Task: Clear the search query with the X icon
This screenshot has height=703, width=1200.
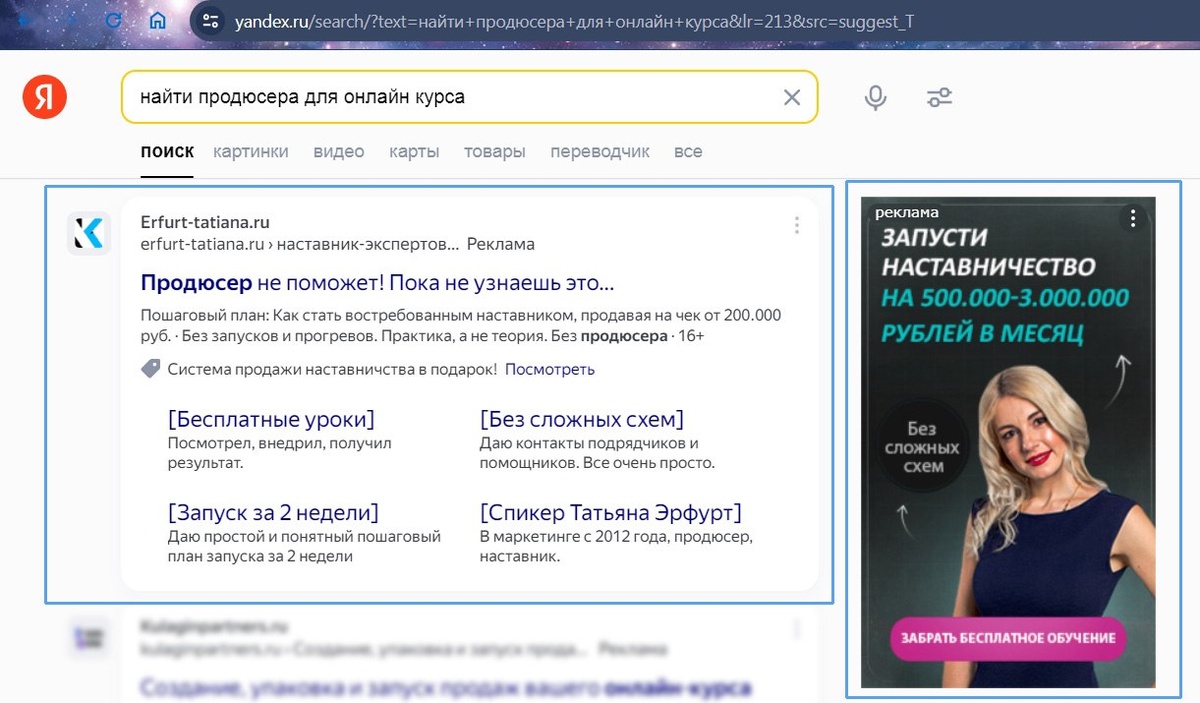Action: 791,97
